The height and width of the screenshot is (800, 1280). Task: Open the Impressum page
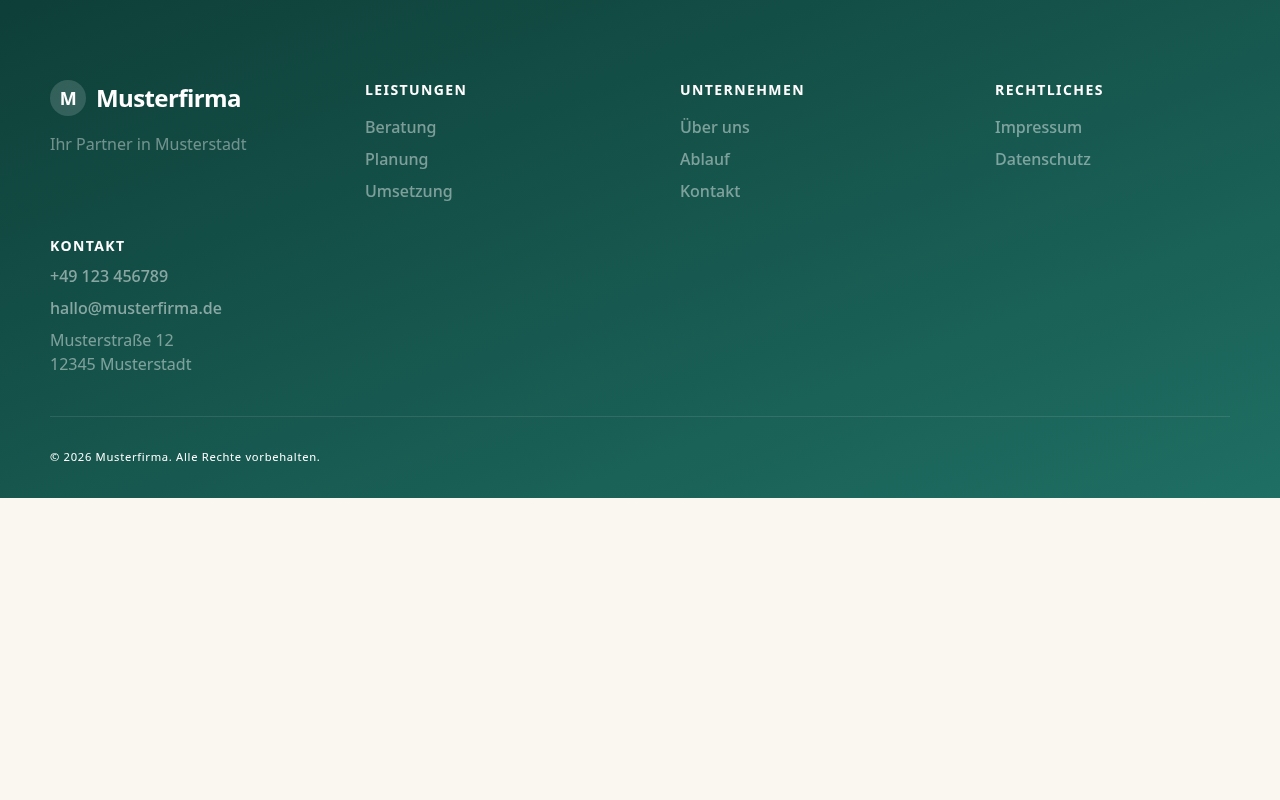[1038, 127]
